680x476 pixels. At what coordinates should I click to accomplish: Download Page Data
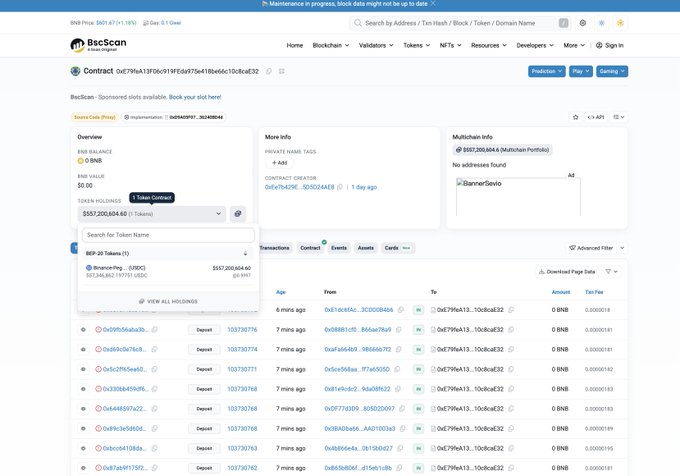click(x=567, y=272)
